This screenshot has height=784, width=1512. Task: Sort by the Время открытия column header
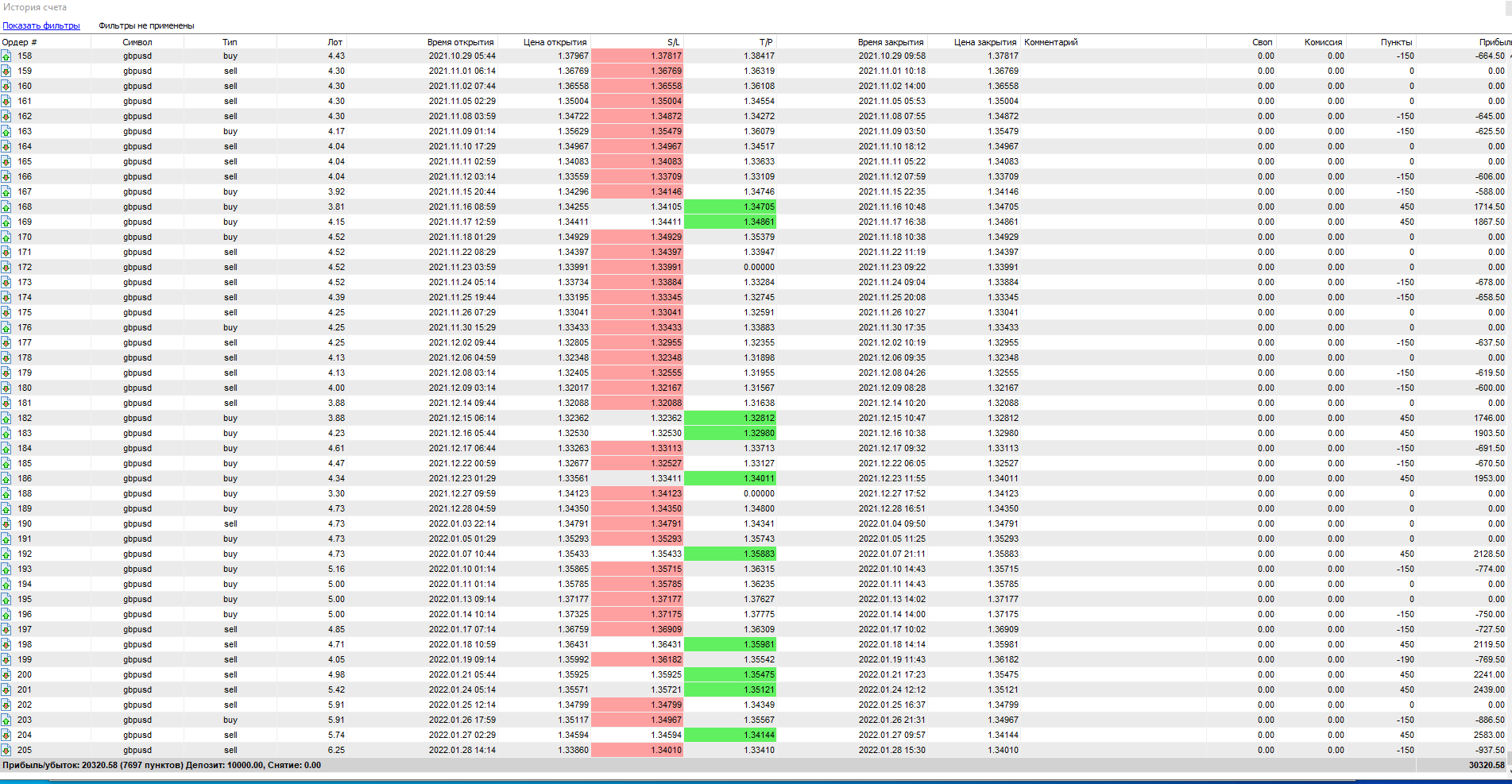(460, 42)
